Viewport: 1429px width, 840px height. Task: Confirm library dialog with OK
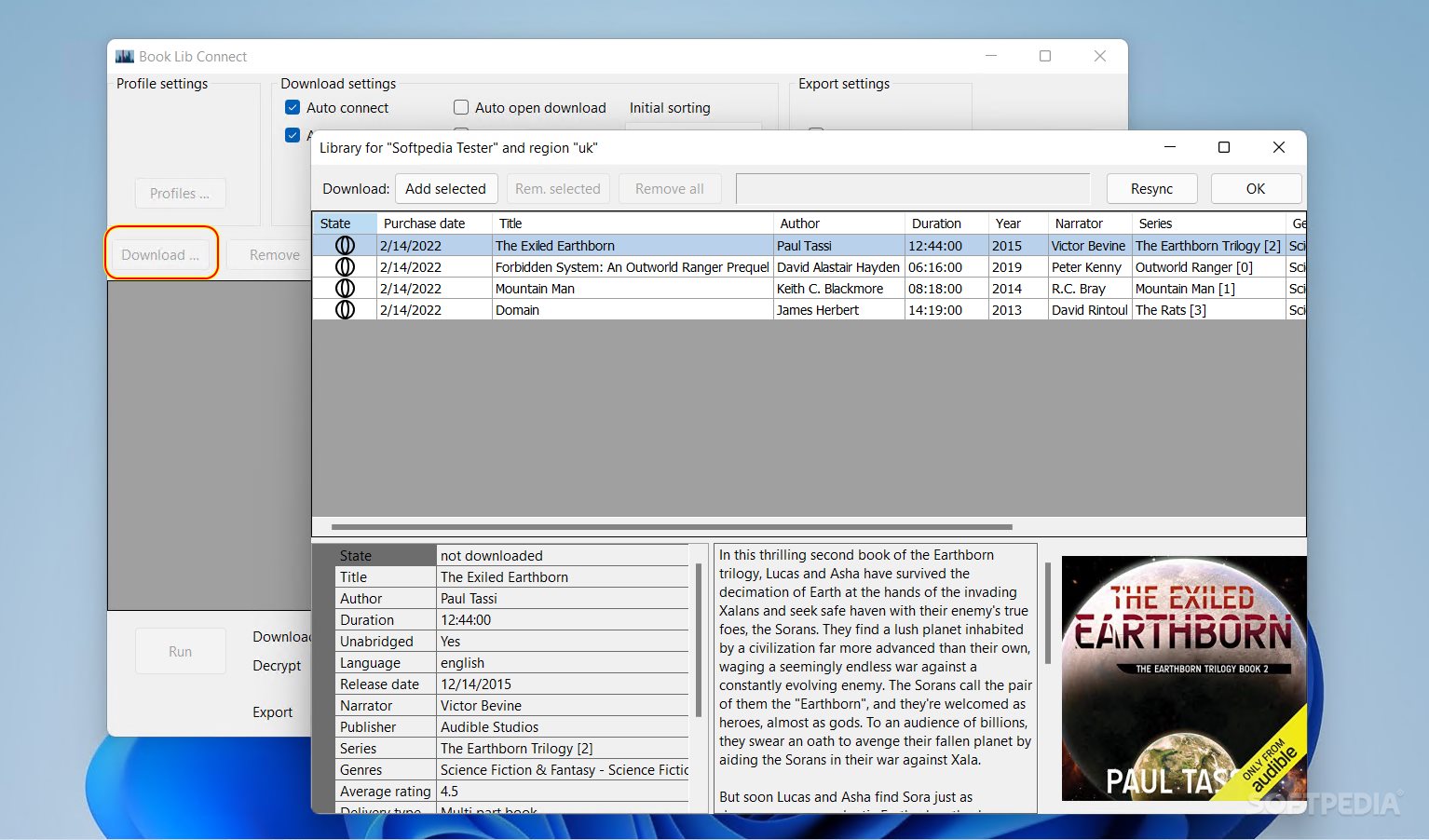pos(1256,189)
